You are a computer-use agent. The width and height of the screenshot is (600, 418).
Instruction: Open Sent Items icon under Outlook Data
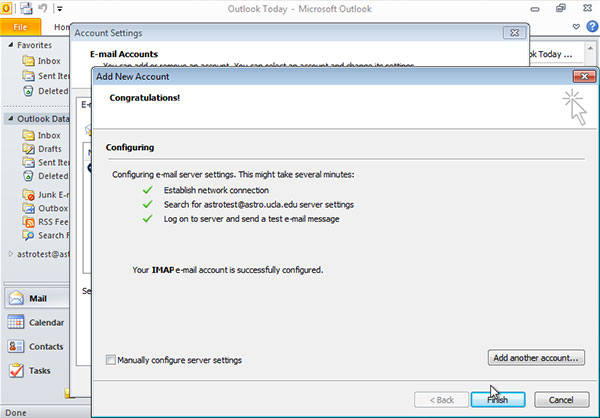(x=28, y=162)
